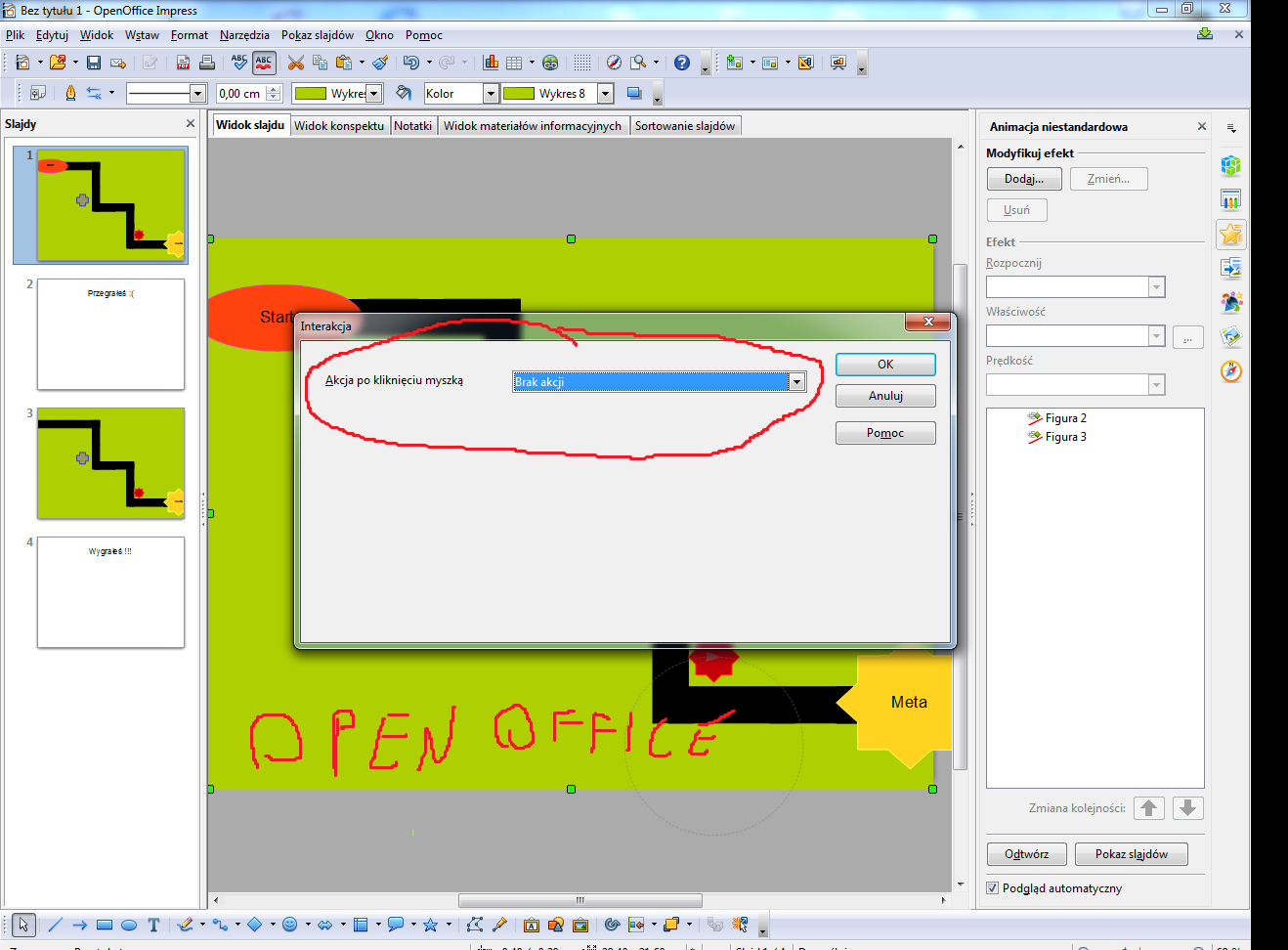Open the line style dropdown
Image resolution: width=1288 pixels, height=950 pixels.
click(x=197, y=94)
